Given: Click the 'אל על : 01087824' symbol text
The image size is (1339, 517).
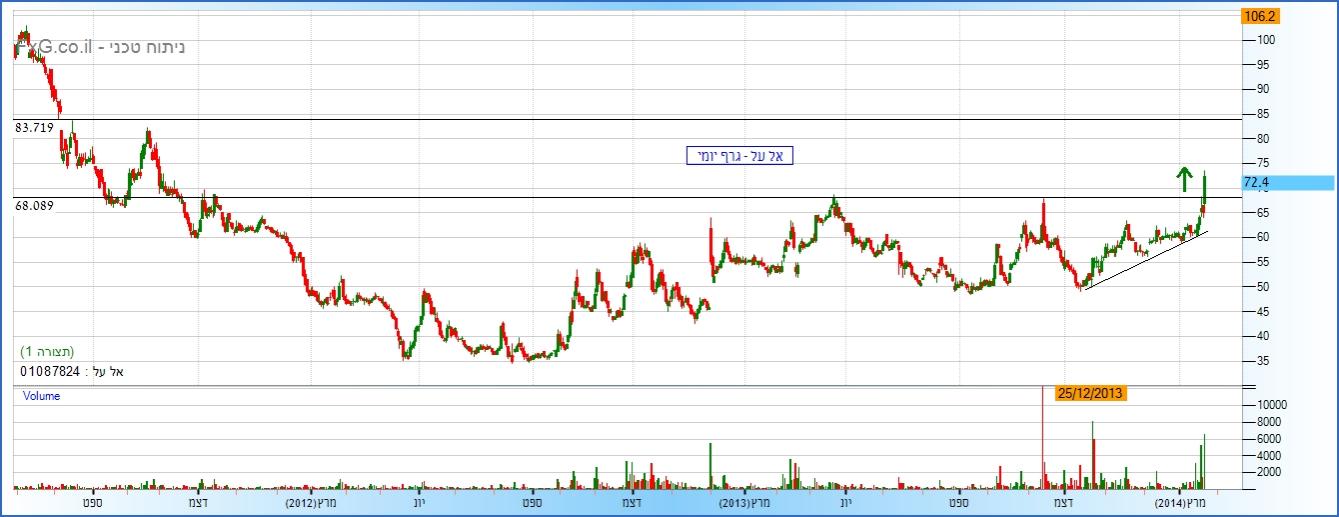Looking at the screenshot, I should point(71,372).
